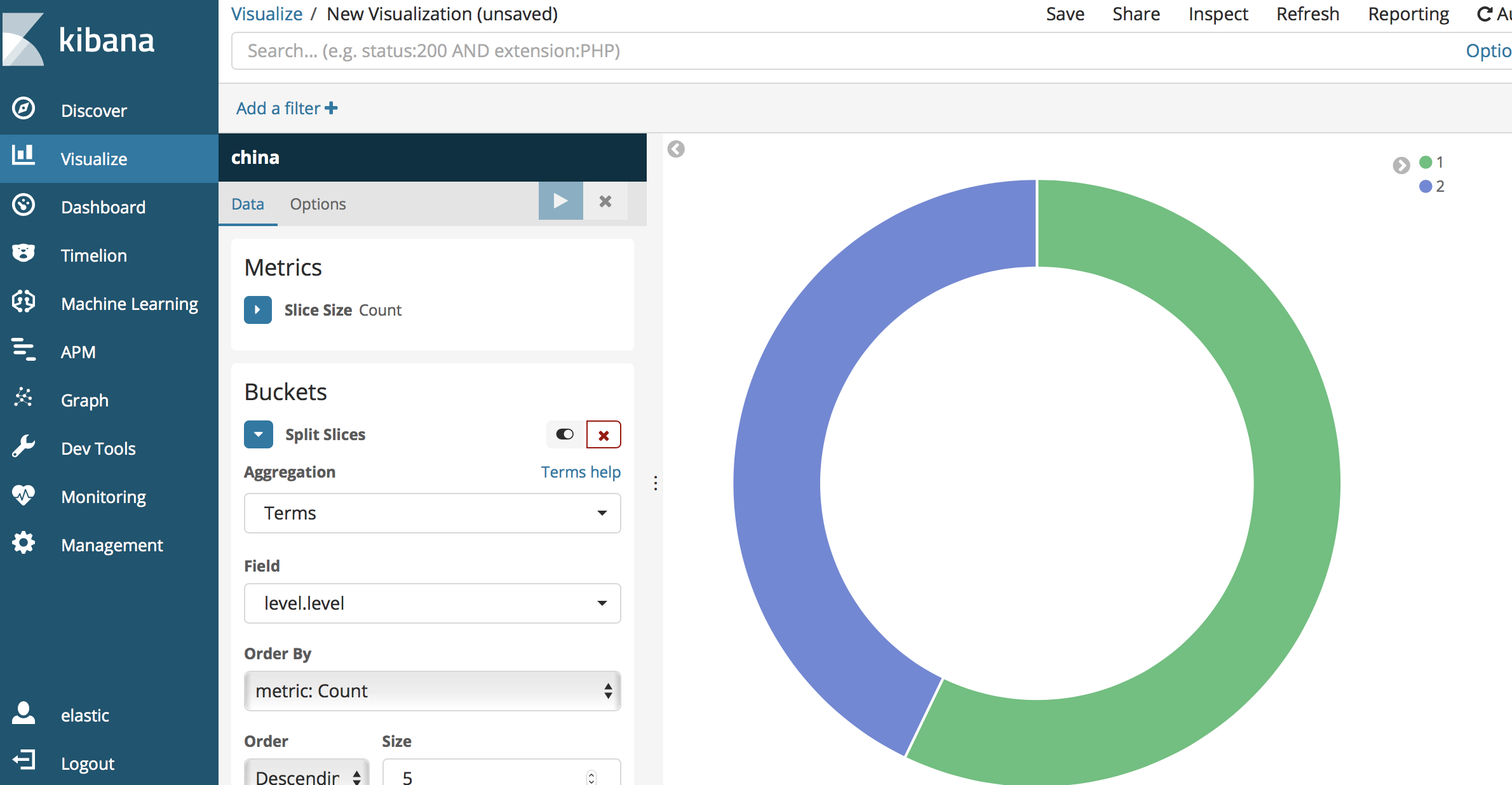1512x785 pixels.
Task: Click the Monitoring heartbeat icon
Action: pos(24,495)
